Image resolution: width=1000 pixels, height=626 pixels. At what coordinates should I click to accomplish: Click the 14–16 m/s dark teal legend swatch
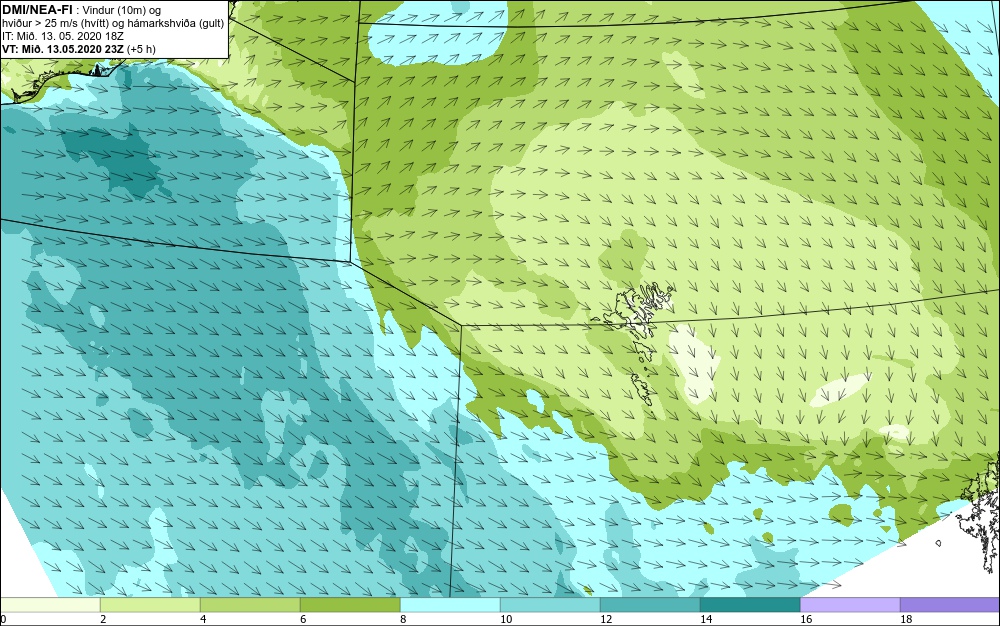tap(750, 605)
